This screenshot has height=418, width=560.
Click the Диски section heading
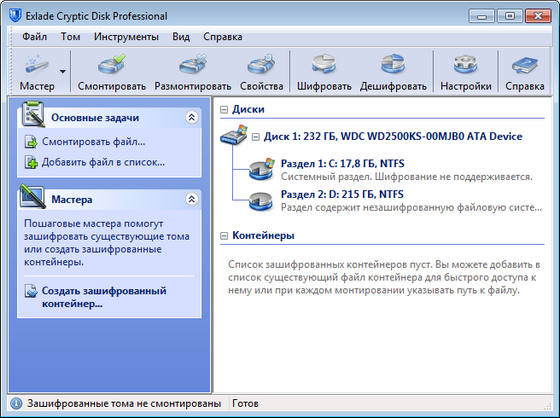248,109
